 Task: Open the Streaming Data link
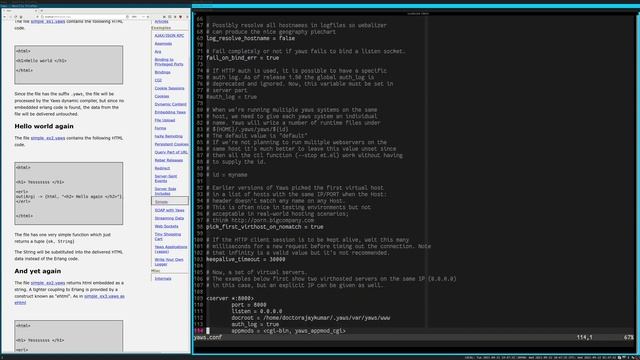coord(169,218)
